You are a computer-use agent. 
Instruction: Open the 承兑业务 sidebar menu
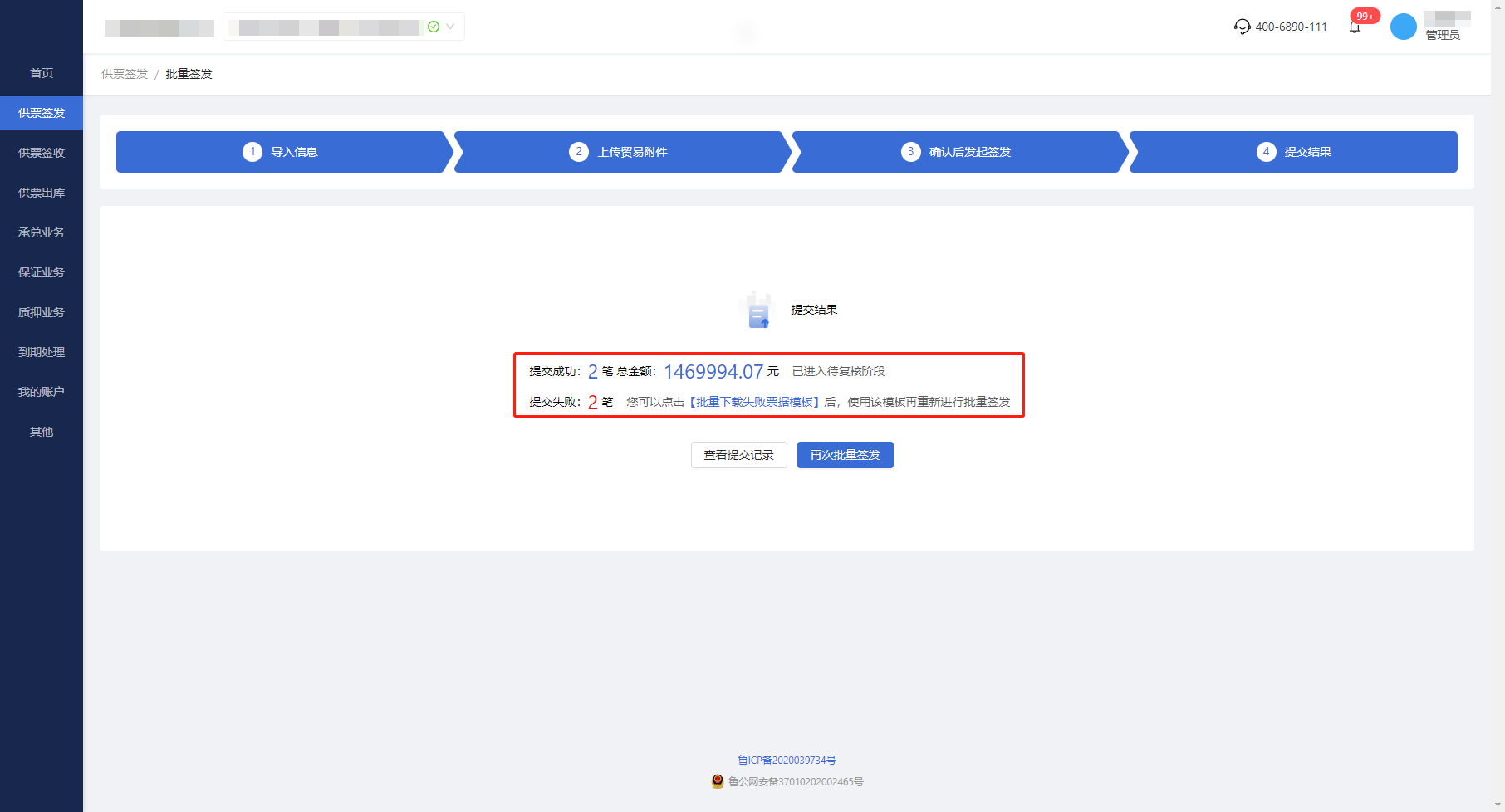pos(42,232)
